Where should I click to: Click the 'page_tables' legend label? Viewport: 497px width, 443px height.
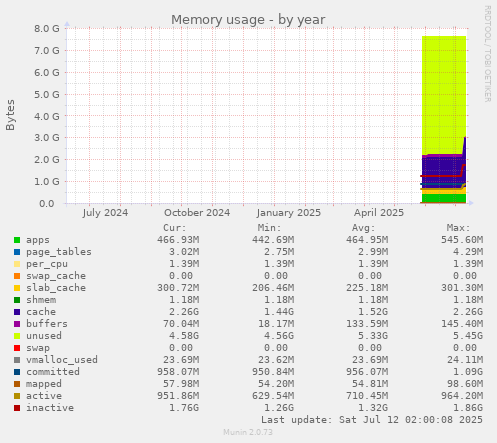click(x=59, y=252)
